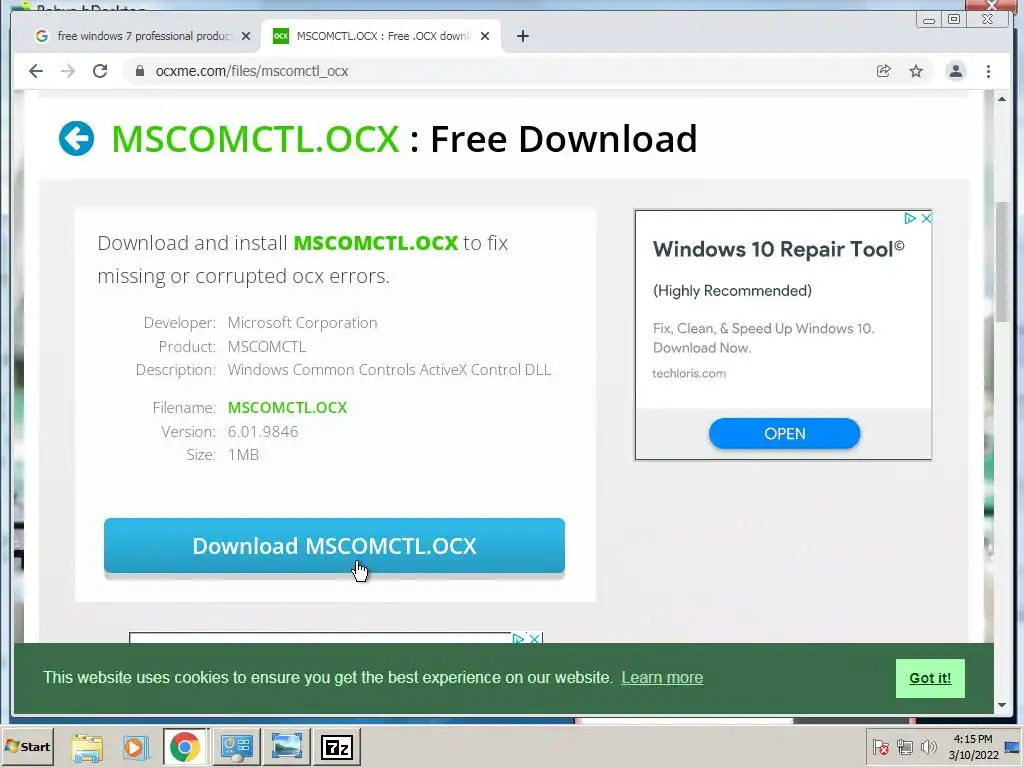Click the 1MB size value
The width and height of the screenshot is (1024, 768).
243,455
